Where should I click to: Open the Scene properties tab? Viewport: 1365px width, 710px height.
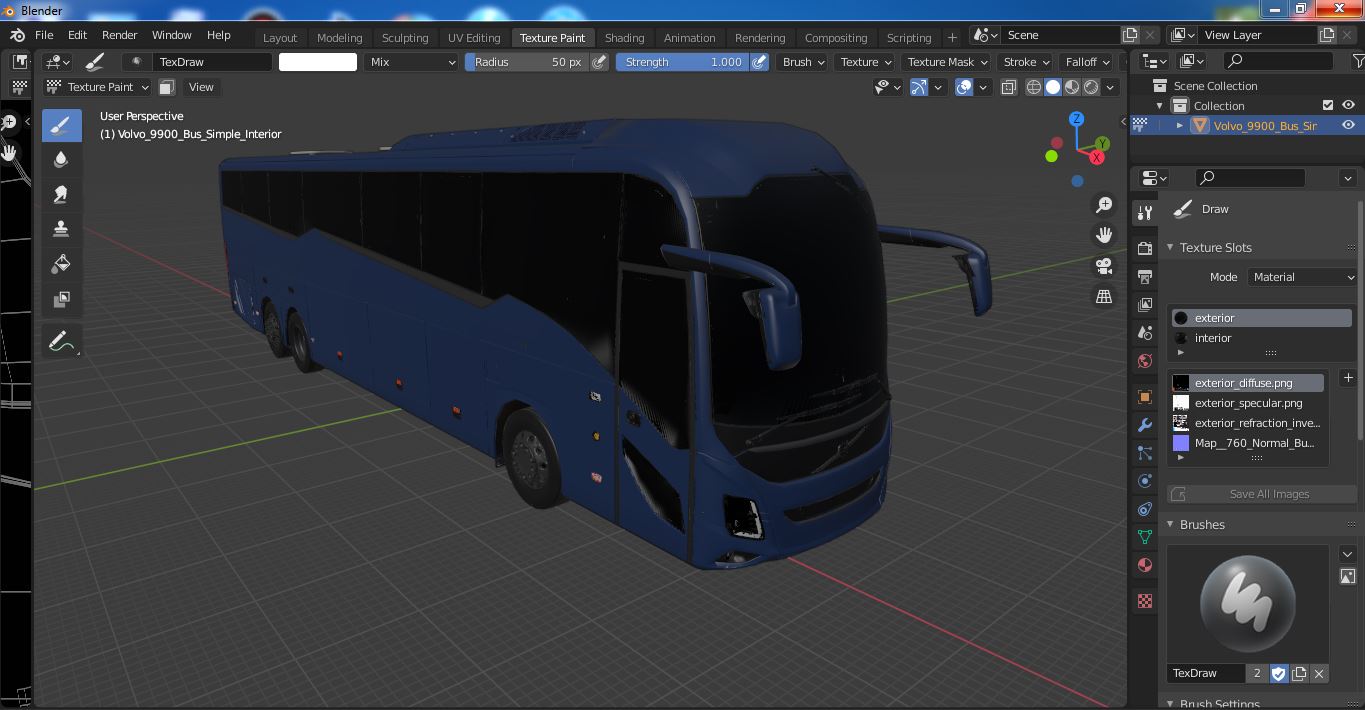point(1145,332)
